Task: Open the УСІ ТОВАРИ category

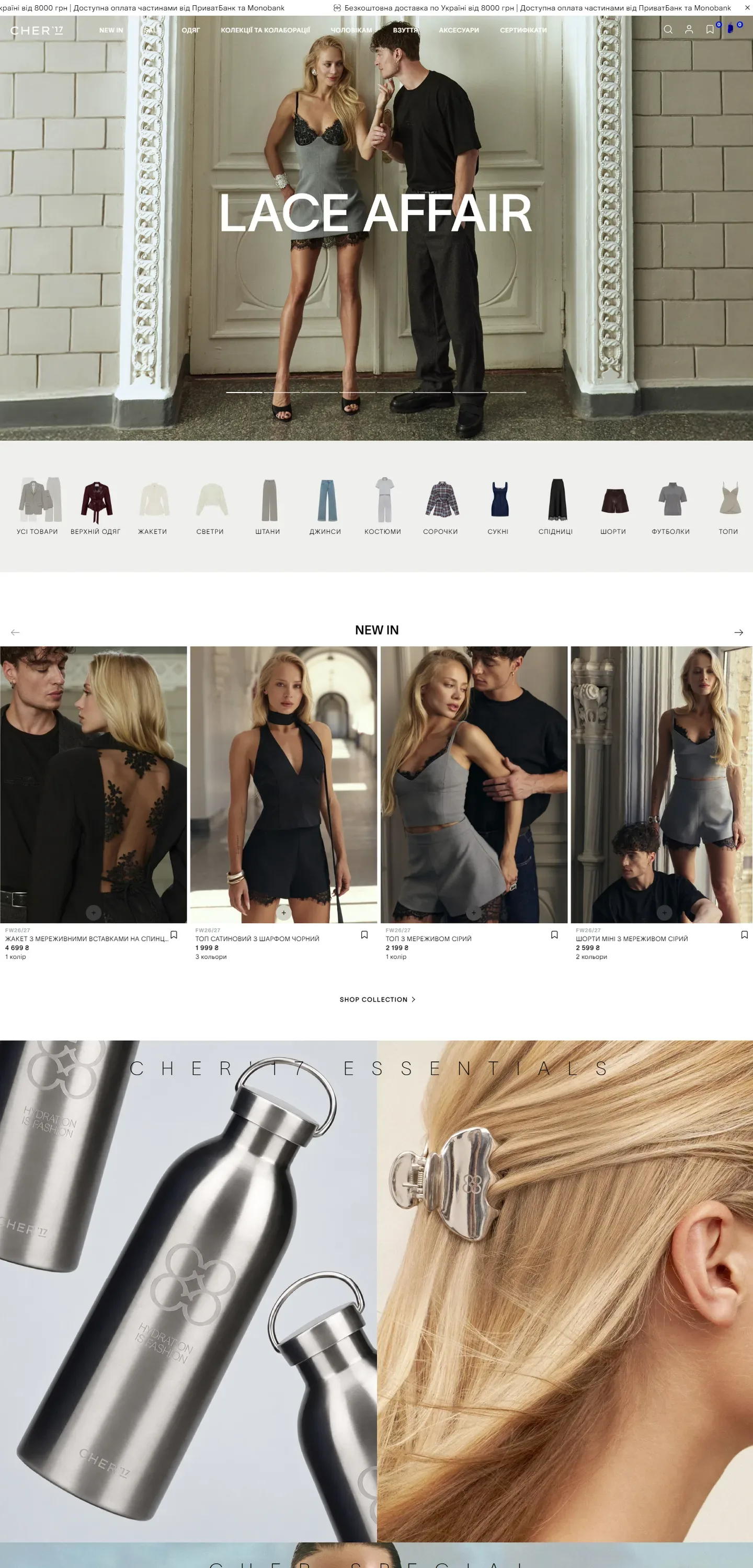Action: pos(37,506)
